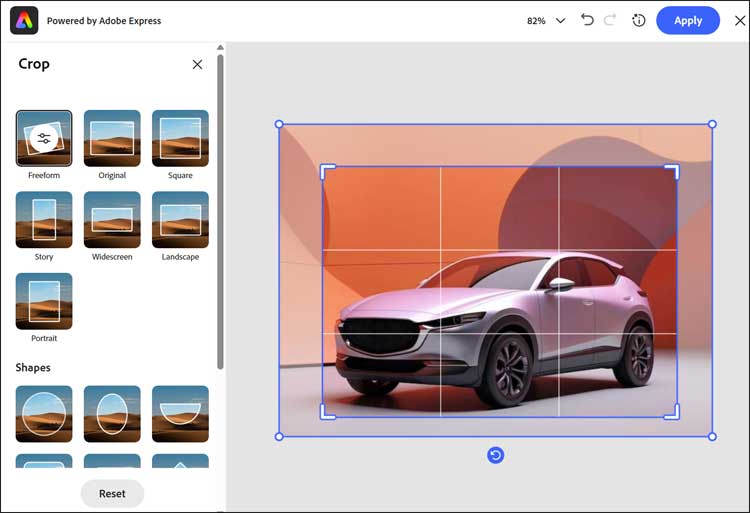Choose the circle crop shape
The width and height of the screenshot is (750, 513).
[44, 414]
